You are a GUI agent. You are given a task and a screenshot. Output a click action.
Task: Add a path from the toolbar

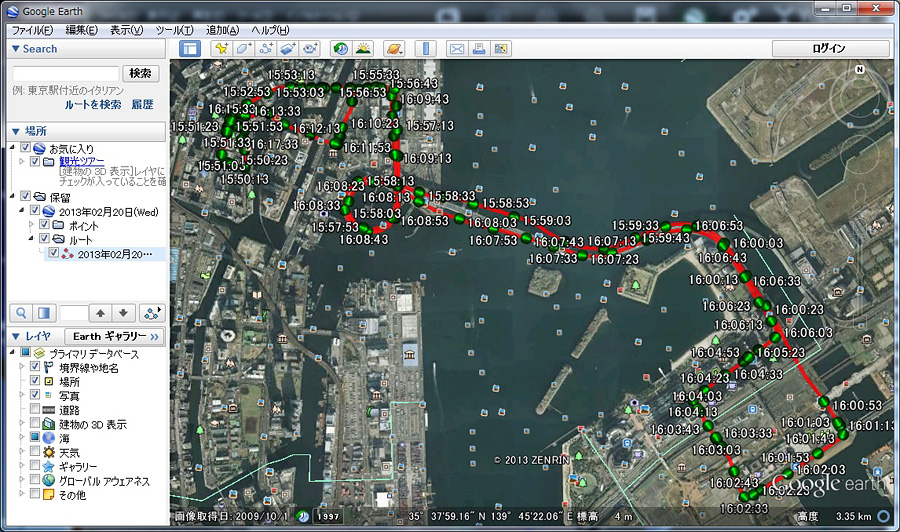(x=266, y=49)
